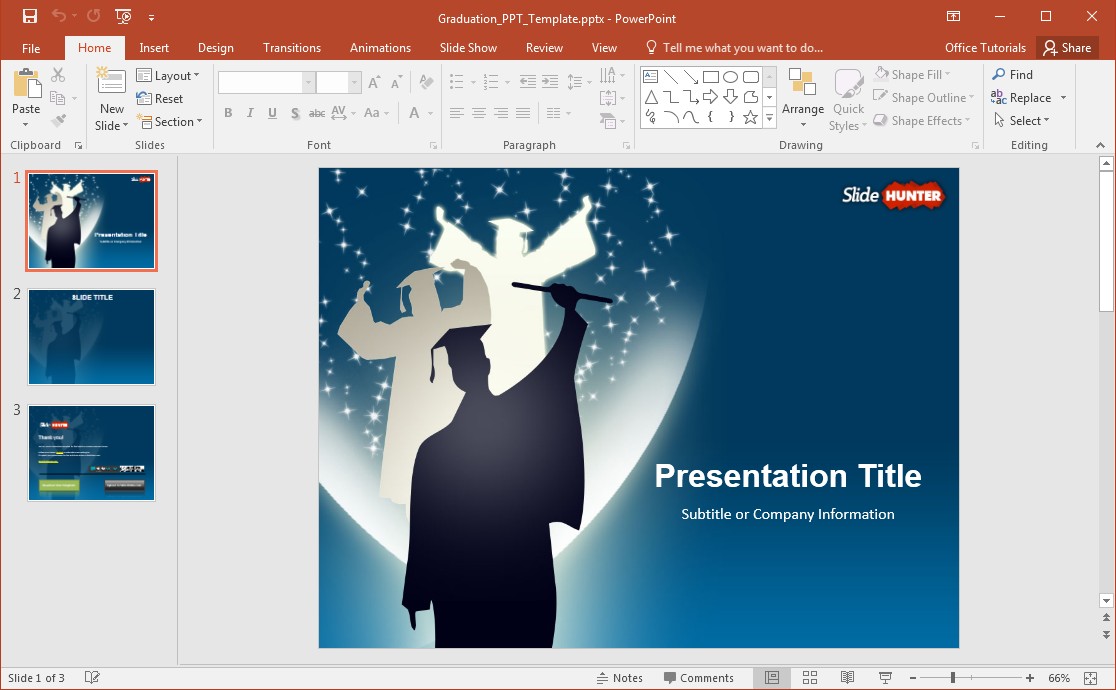Run spell check from the status bar icon
This screenshot has height=690, width=1116.
(92, 677)
